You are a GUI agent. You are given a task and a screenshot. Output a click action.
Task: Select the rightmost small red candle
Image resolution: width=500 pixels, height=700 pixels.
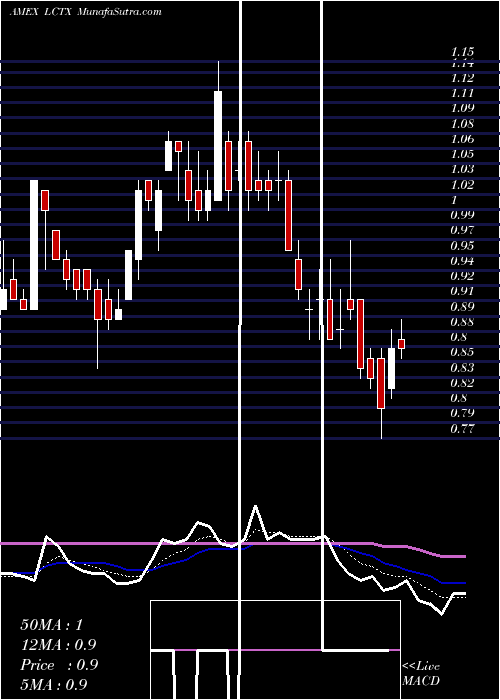click(x=401, y=344)
